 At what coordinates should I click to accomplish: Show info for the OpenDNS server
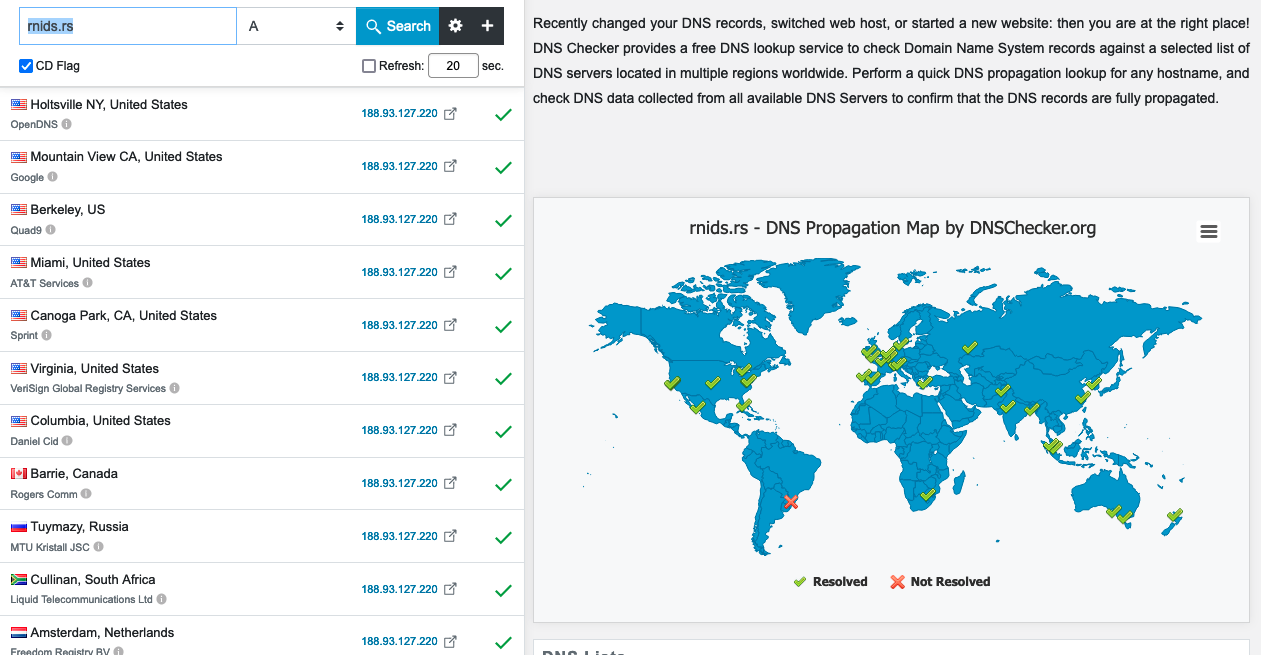[66, 125]
